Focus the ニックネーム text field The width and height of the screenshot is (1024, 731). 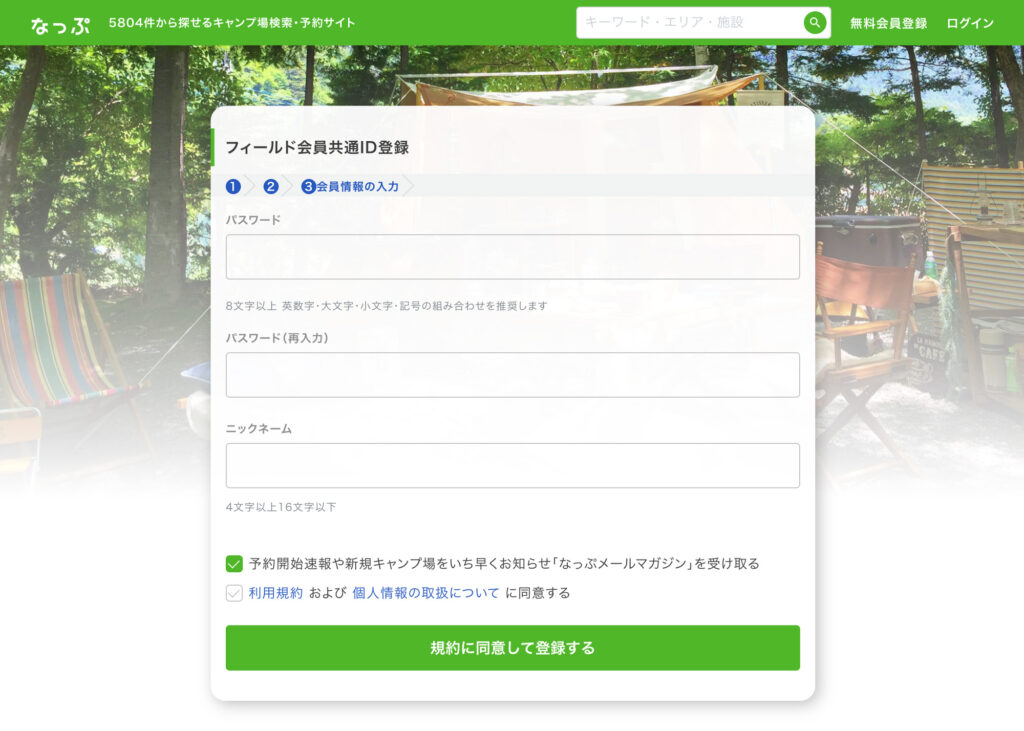pyautogui.click(x=512, y=466)
